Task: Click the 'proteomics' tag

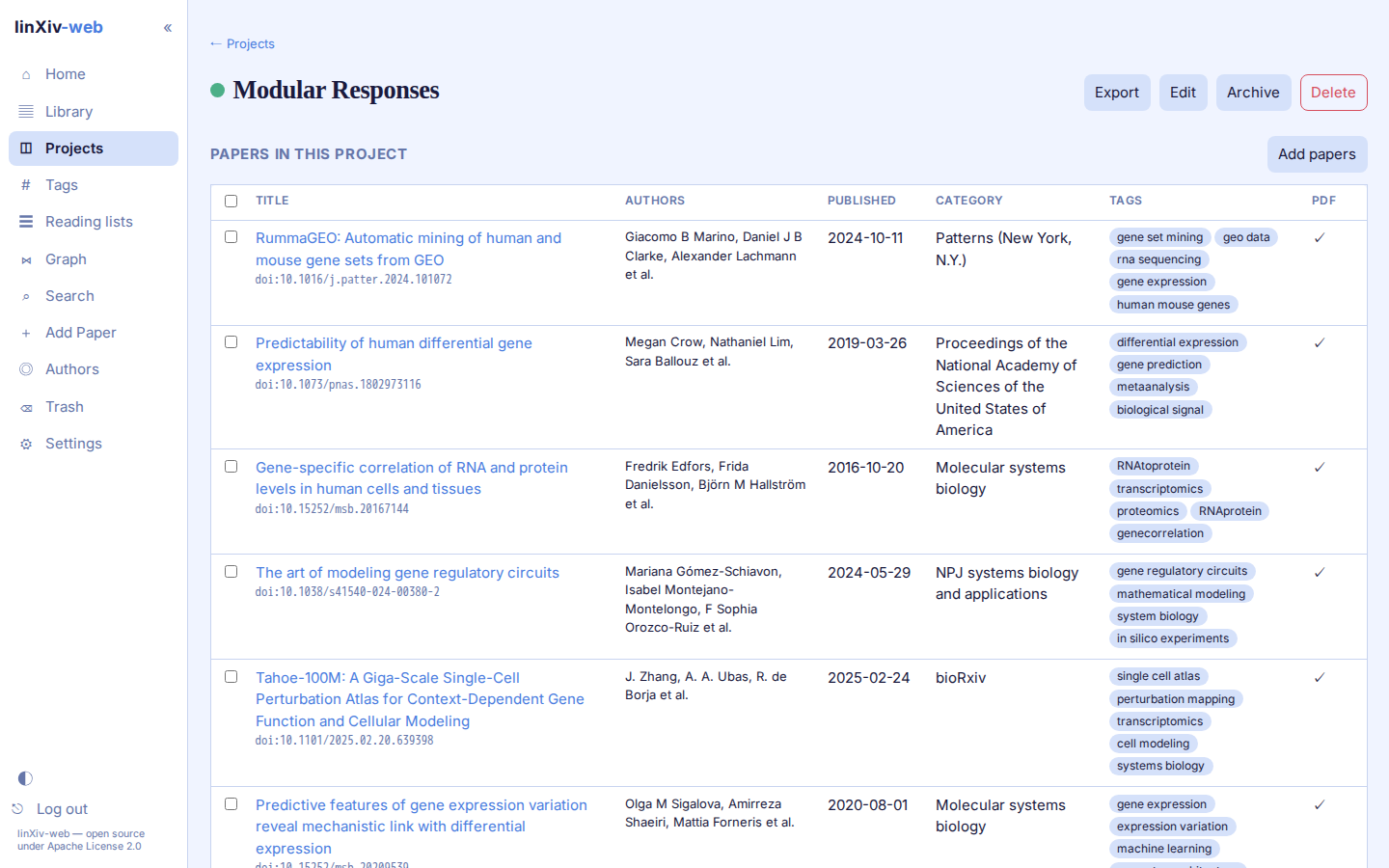Action: point(1148,511)
